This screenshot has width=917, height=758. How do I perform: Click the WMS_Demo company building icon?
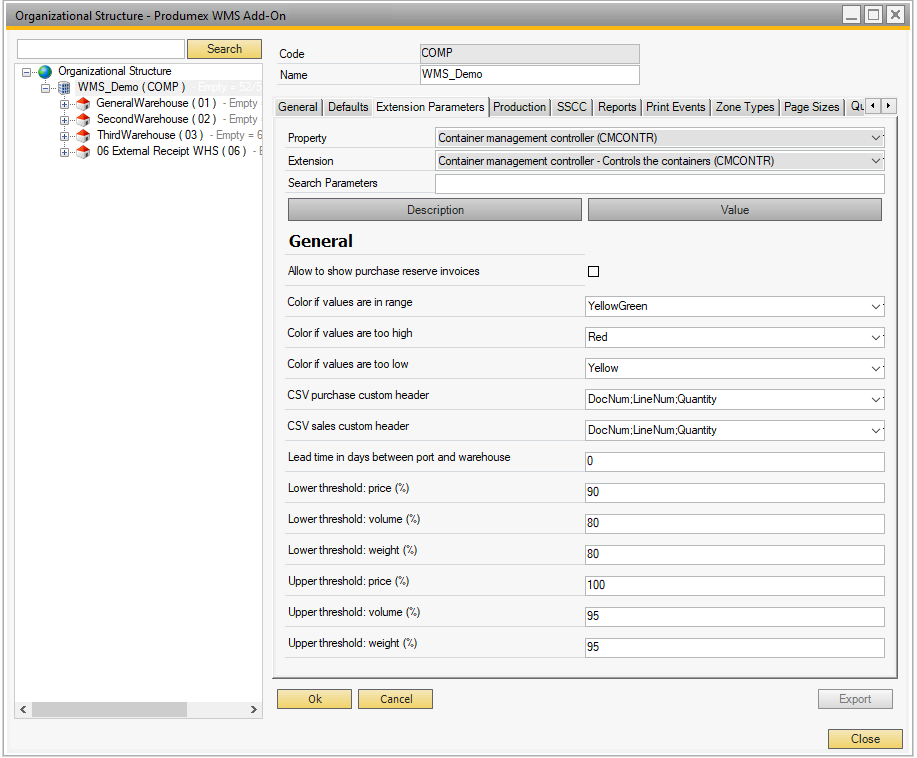point(64,88)
